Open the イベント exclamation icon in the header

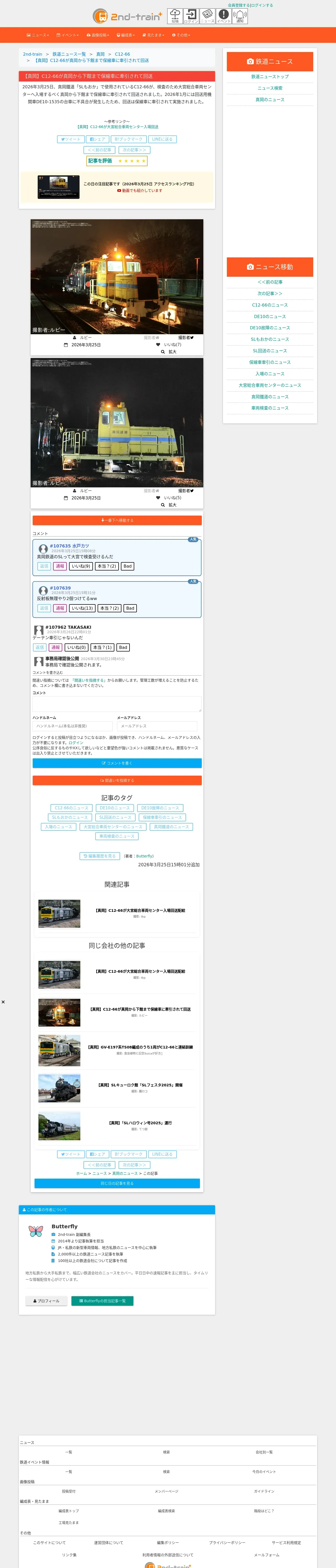pyautogui.click(x=224, y=16)
